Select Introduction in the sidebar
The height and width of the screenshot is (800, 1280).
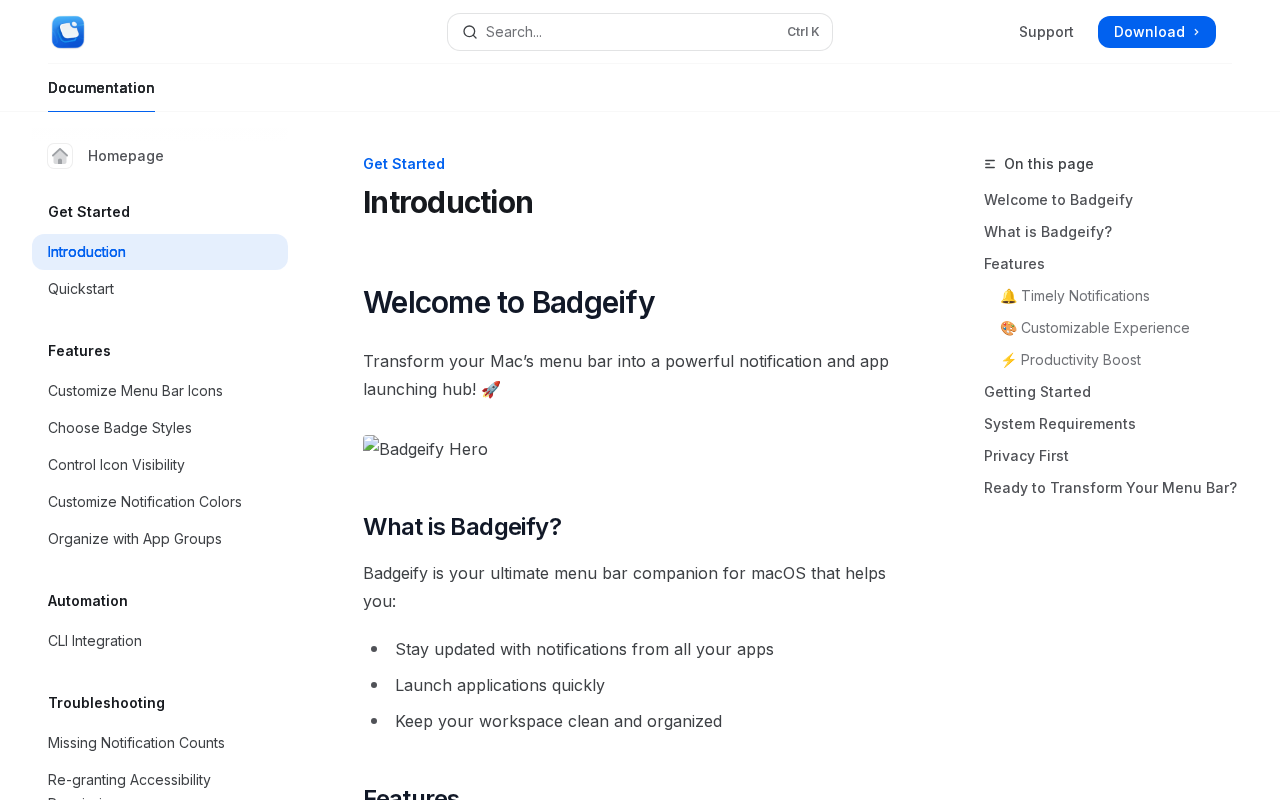tap(87, 252)
